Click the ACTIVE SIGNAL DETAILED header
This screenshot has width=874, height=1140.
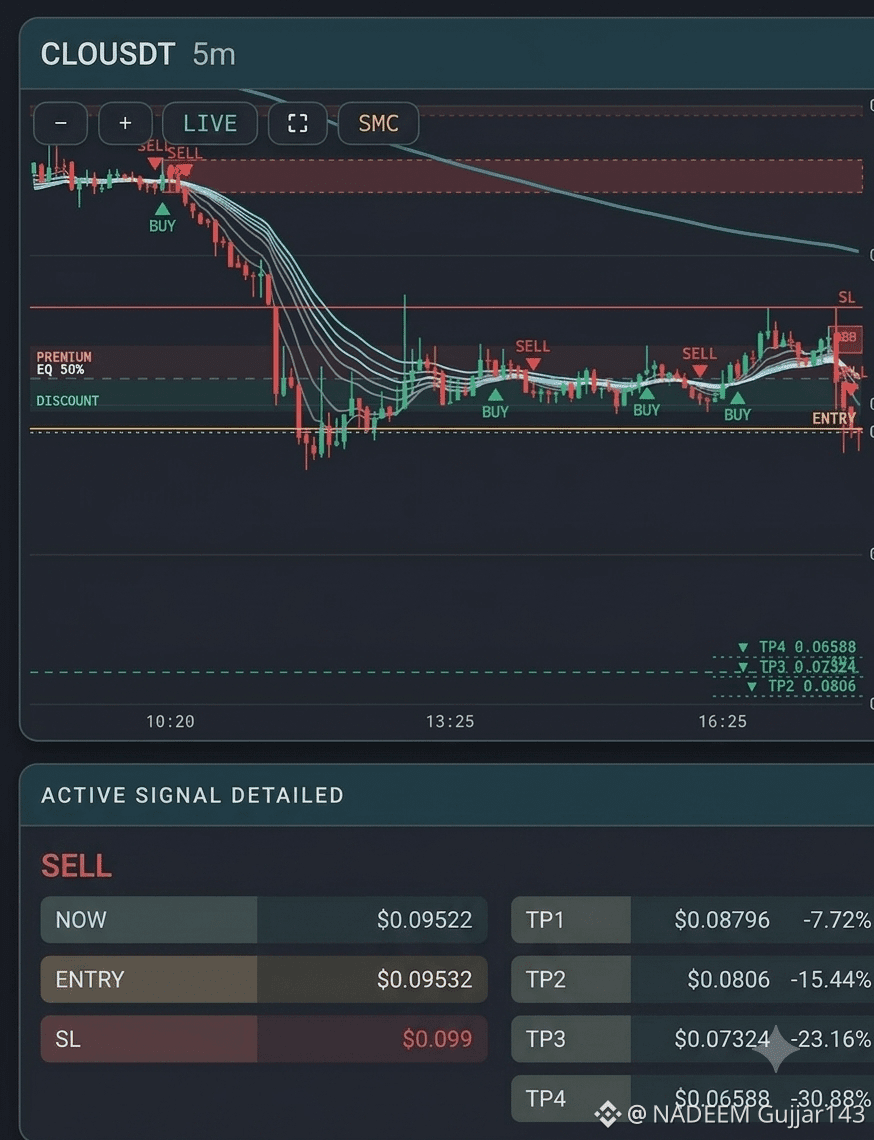192,795
